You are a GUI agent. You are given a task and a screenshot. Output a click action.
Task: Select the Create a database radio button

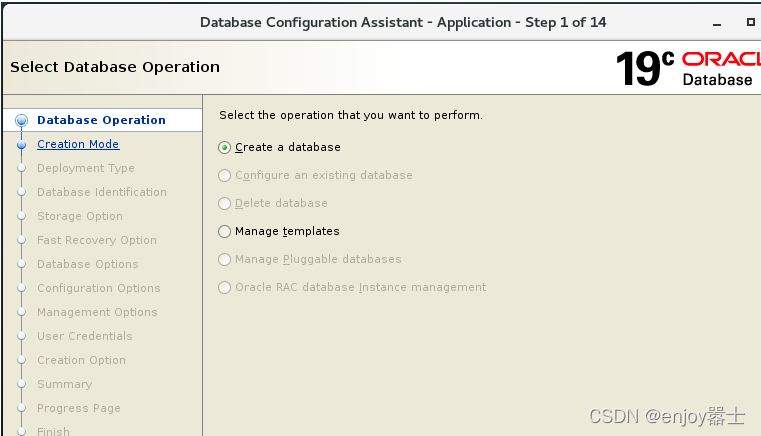click(224, 147)
